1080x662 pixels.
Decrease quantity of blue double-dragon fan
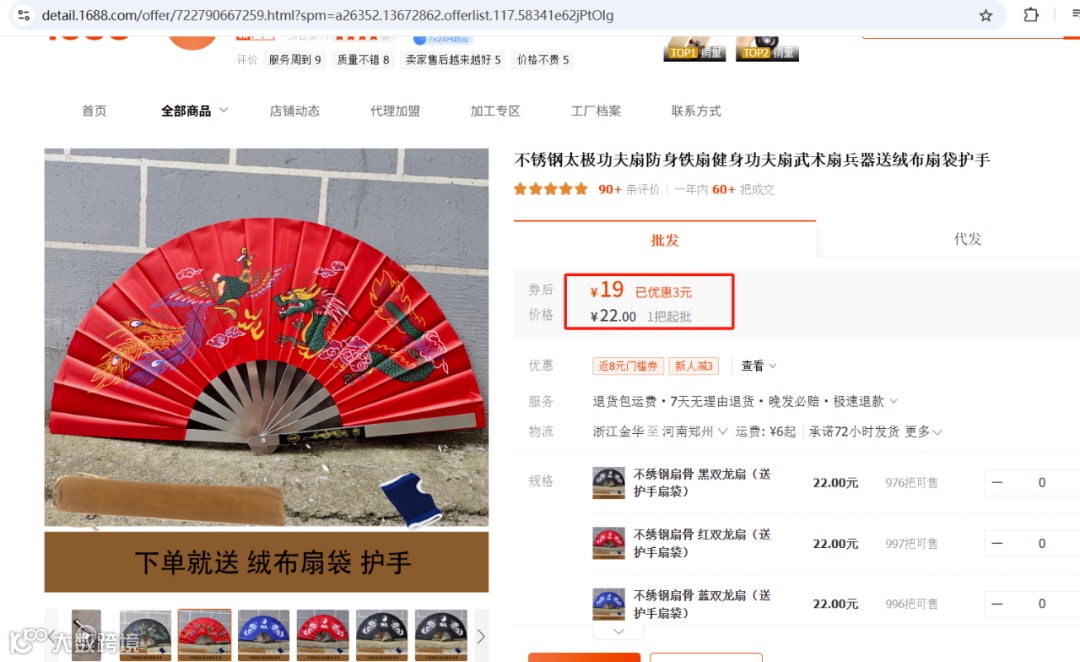pyautogui.click(x=997, y=603)
